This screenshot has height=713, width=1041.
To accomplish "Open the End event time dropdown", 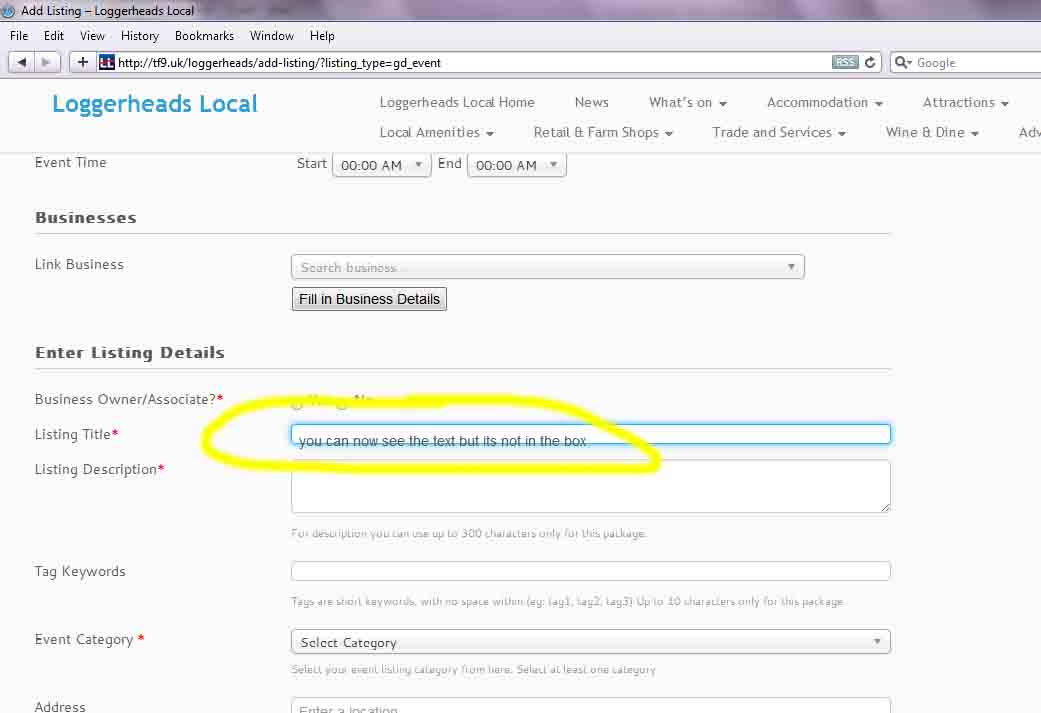I will click(516, 165).
